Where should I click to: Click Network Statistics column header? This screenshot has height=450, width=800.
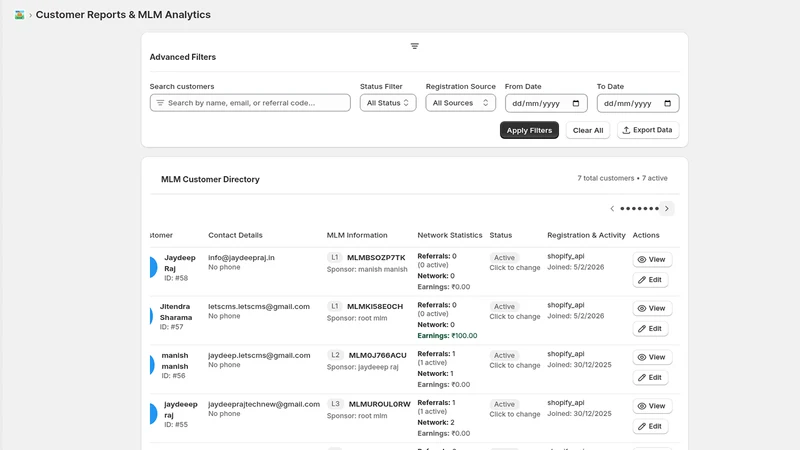[x=449, y=235]
